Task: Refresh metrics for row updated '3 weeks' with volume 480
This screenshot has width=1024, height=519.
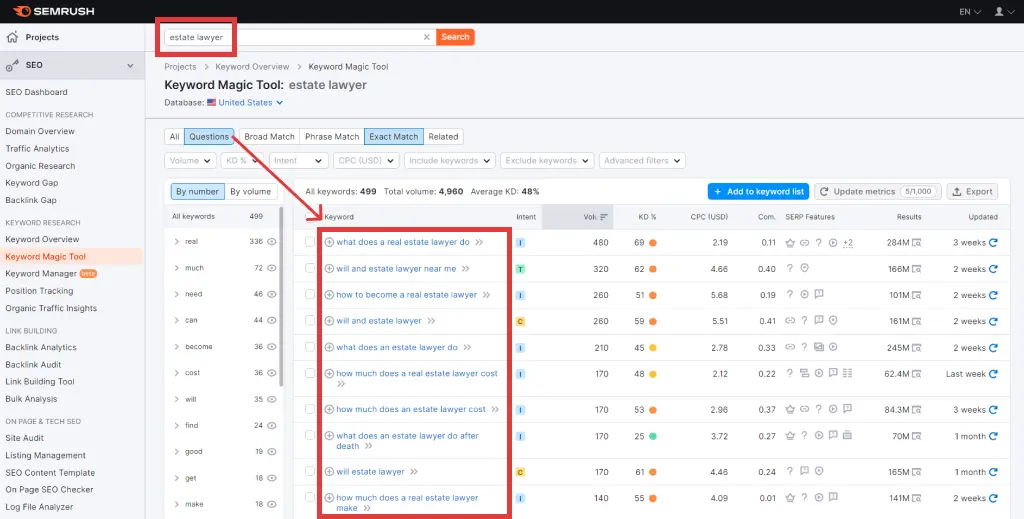Action: point(993,242)
